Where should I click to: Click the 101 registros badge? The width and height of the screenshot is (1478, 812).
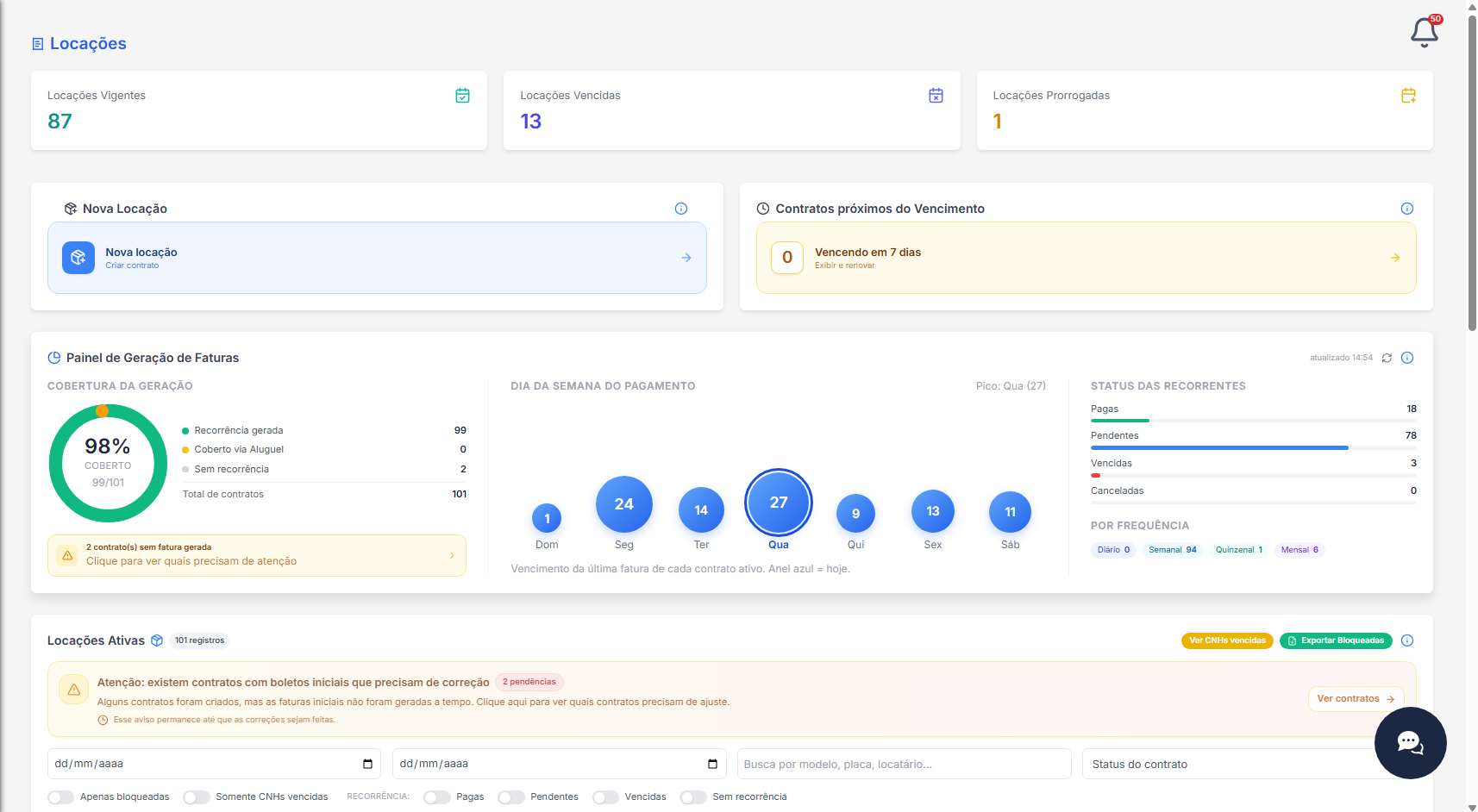[x=199, y=640]
